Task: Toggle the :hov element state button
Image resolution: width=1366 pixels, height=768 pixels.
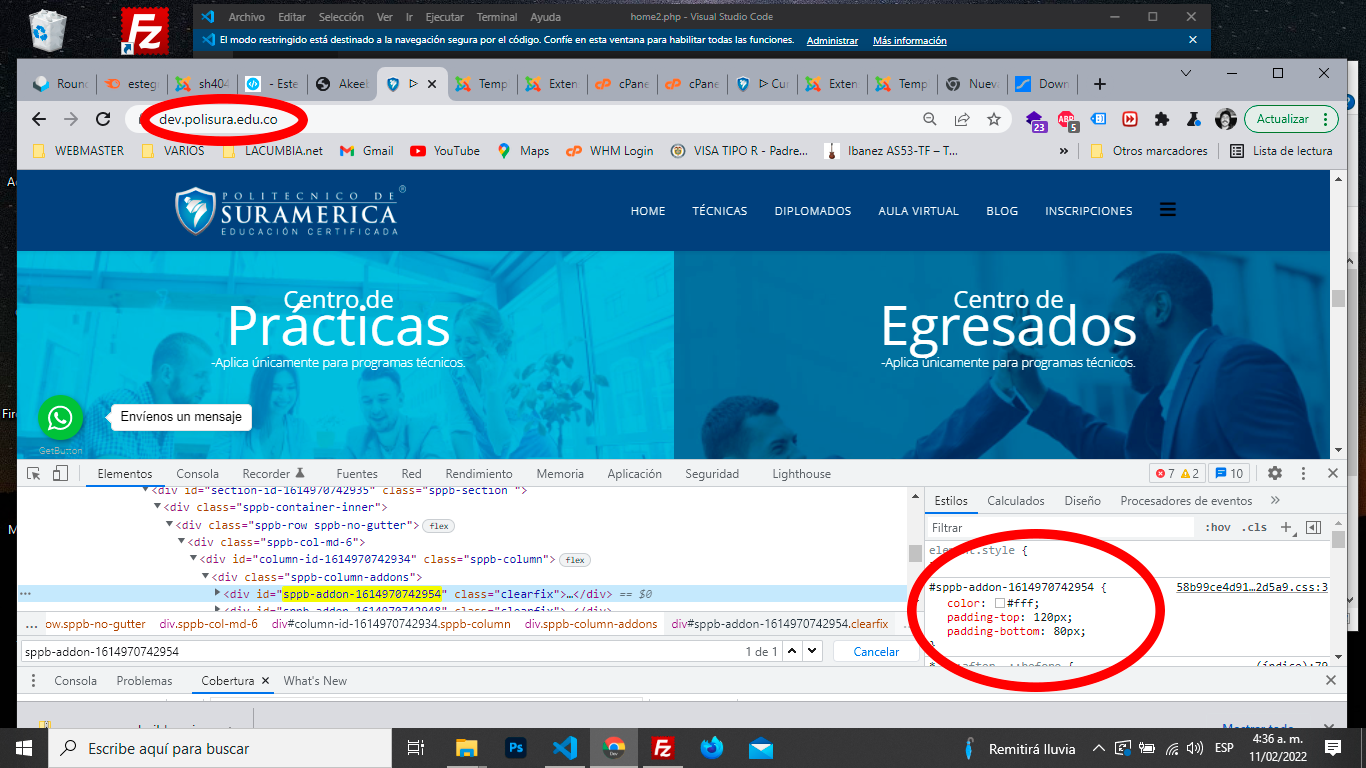Action: (1217, 528)
